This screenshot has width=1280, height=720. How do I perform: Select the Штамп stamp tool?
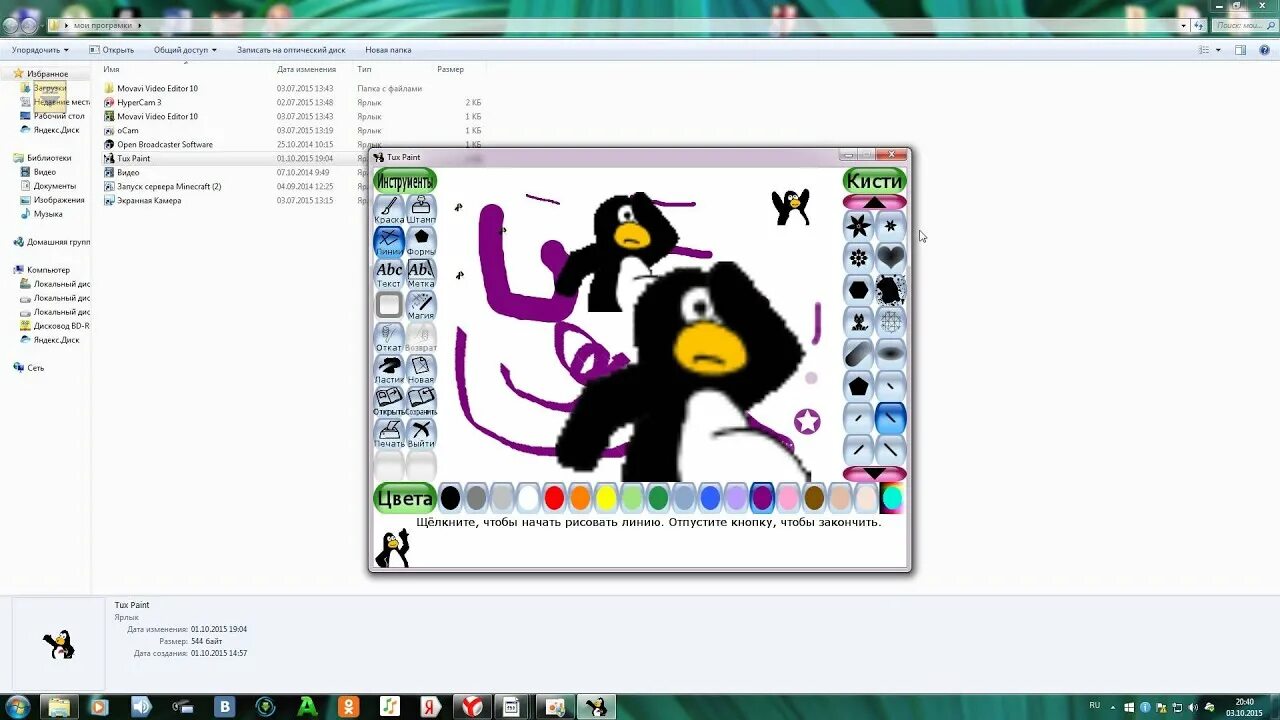(421, 210)
